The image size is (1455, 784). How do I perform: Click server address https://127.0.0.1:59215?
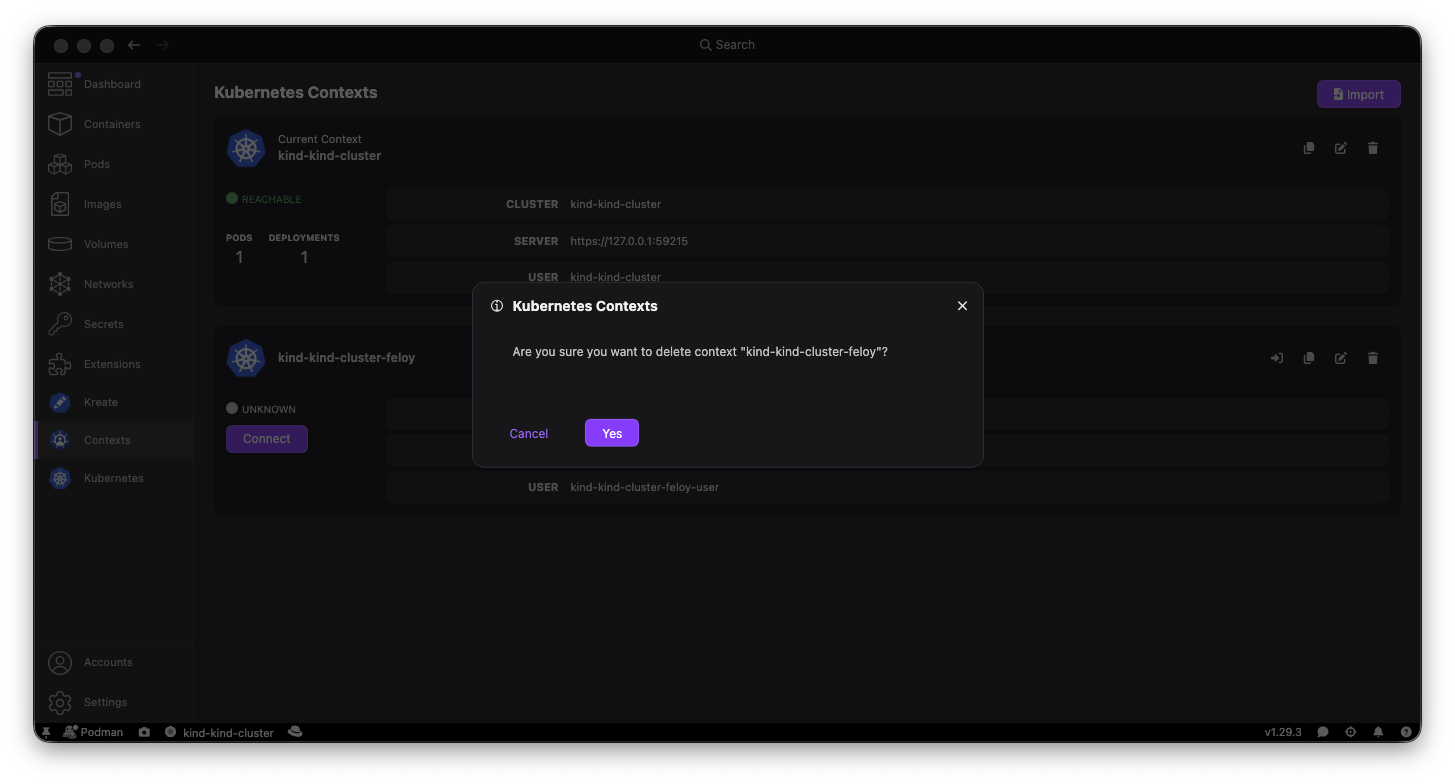point(629,241)
